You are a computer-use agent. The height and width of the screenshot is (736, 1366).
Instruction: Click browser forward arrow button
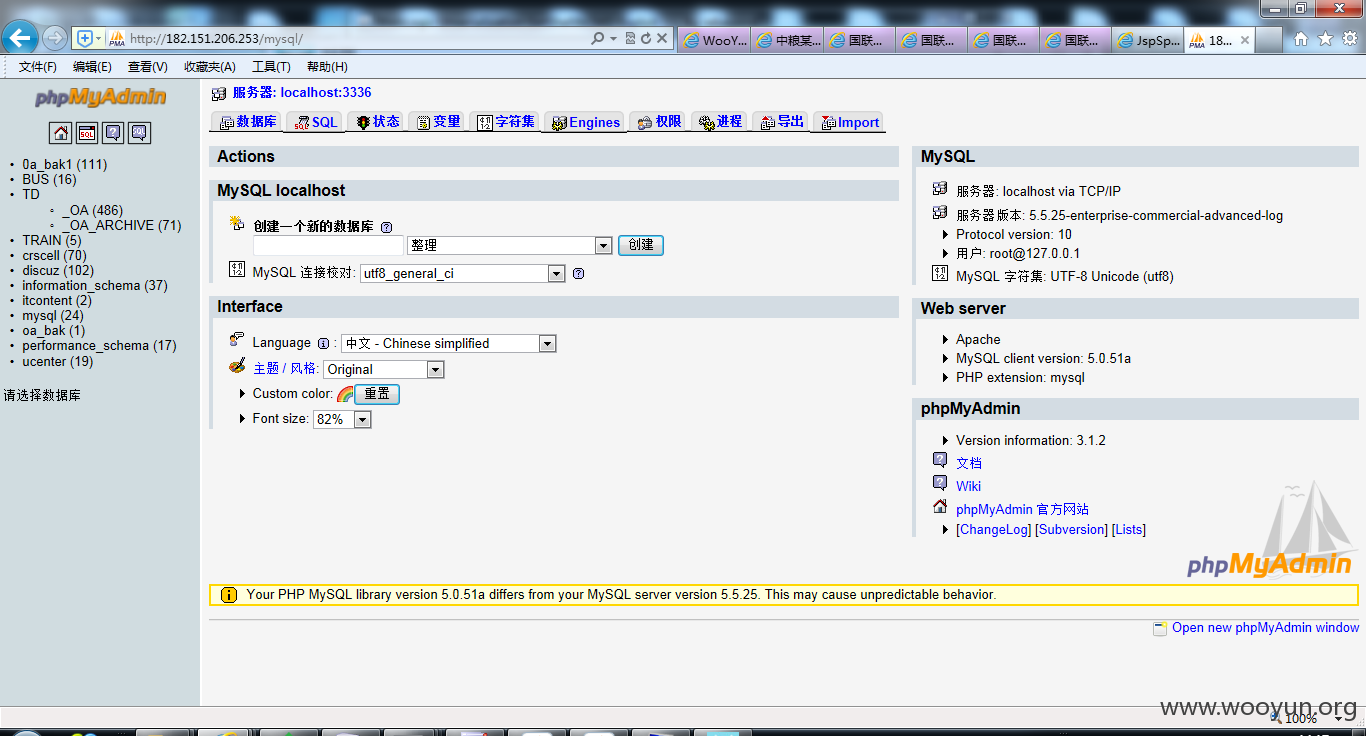coord(54,38)
